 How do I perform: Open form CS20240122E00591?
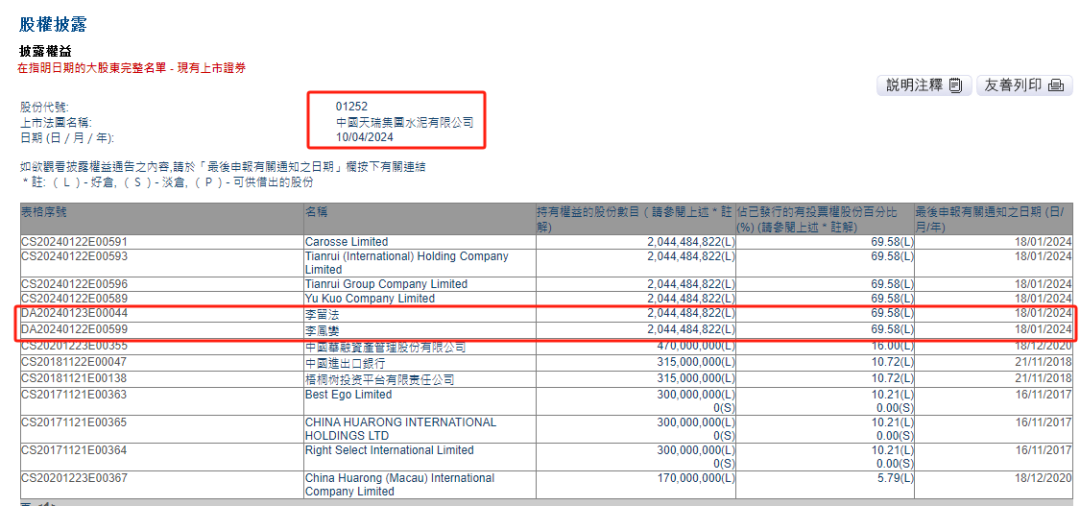[74, 242]
